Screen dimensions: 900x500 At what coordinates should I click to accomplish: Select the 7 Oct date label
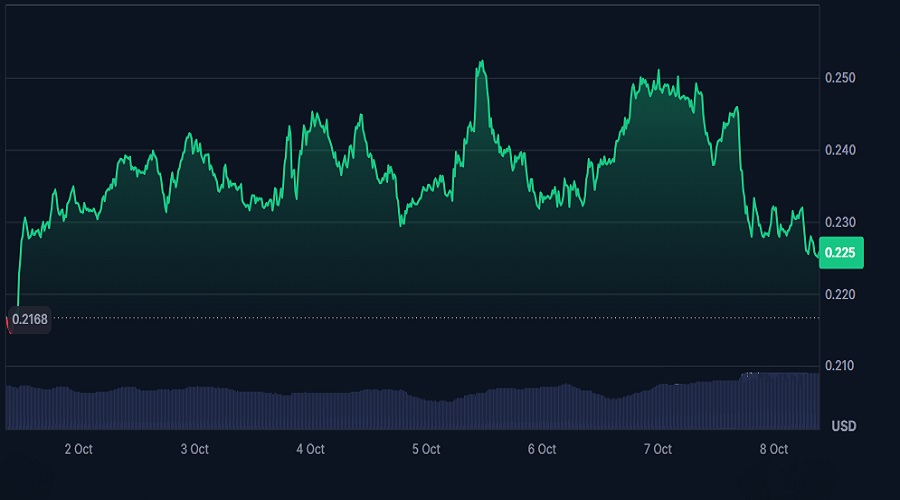(657, 449)
